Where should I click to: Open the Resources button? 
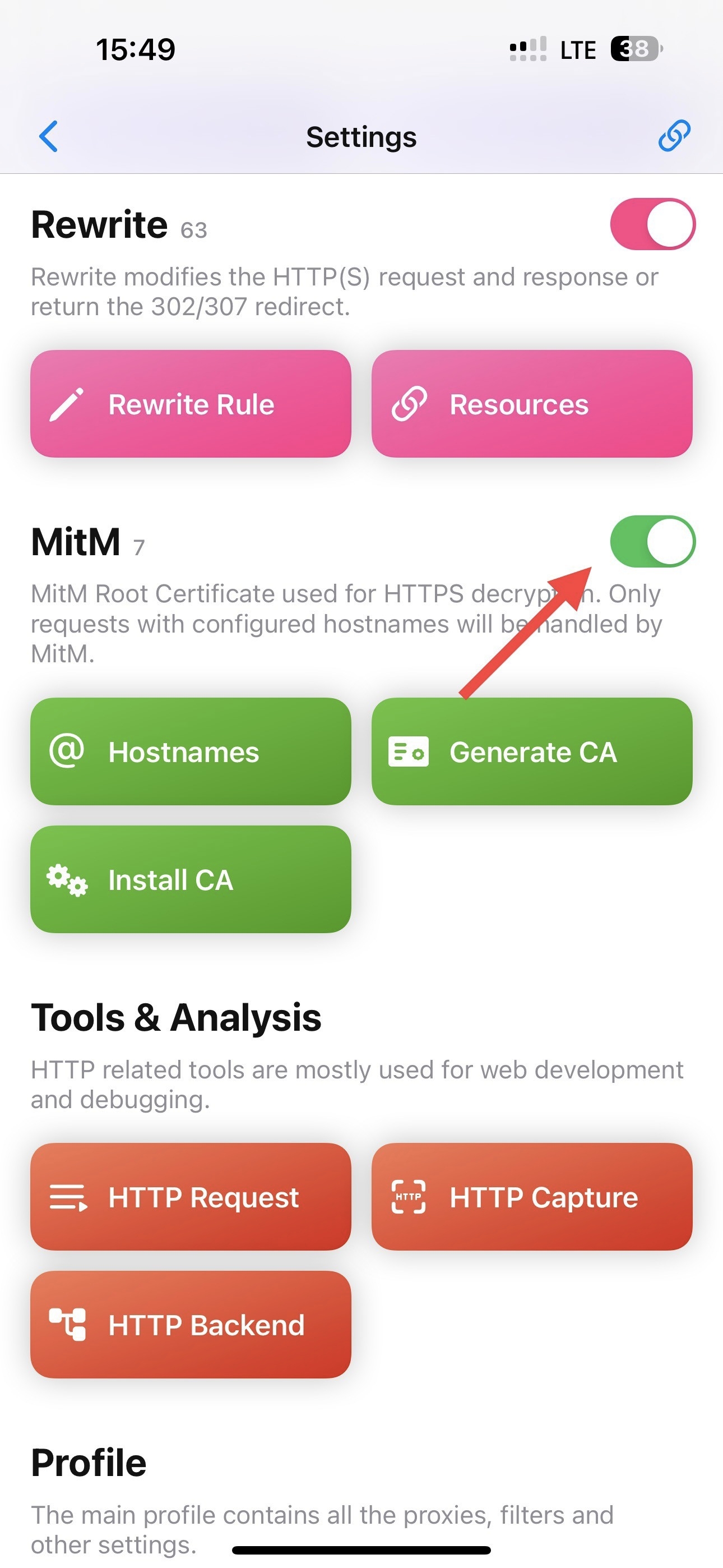point(532,404)
